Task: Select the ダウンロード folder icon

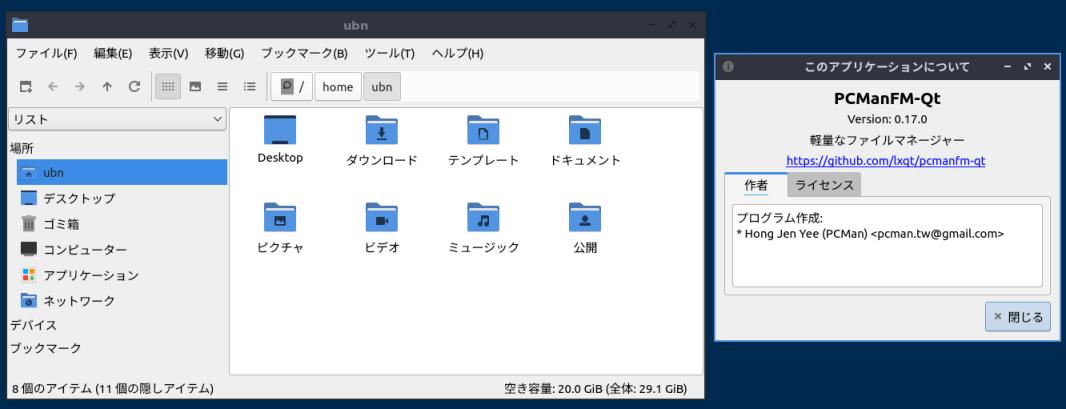Action: [x=381, y=130]
